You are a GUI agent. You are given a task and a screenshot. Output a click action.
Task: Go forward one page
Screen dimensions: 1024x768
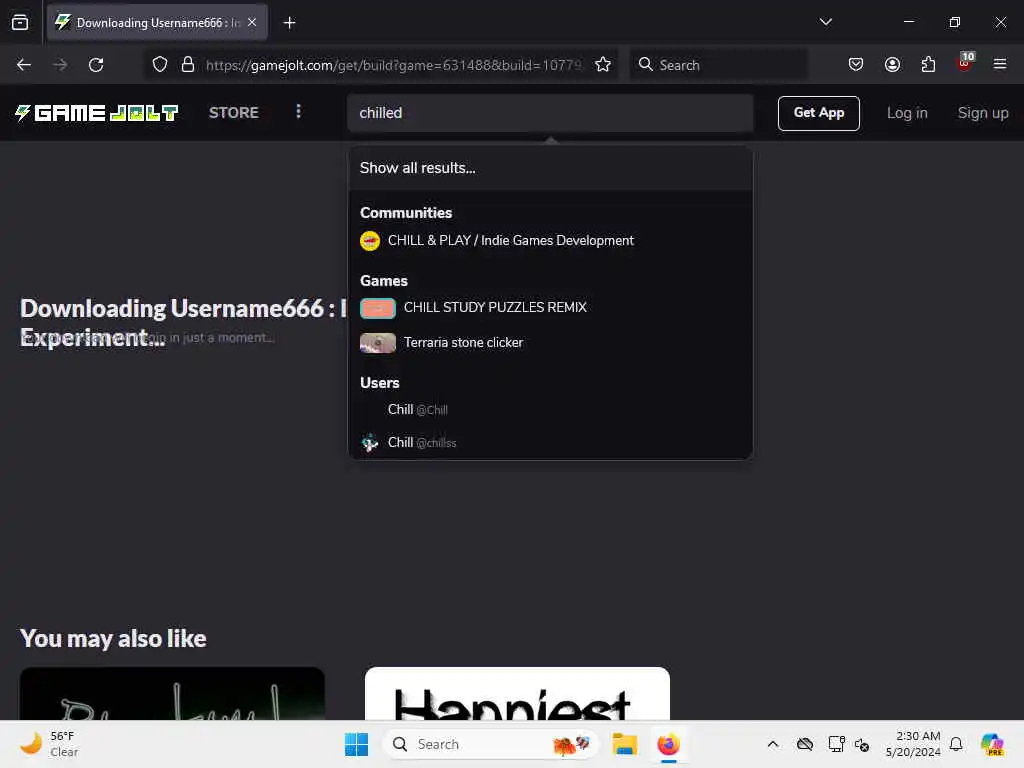[x=60, y=65]
